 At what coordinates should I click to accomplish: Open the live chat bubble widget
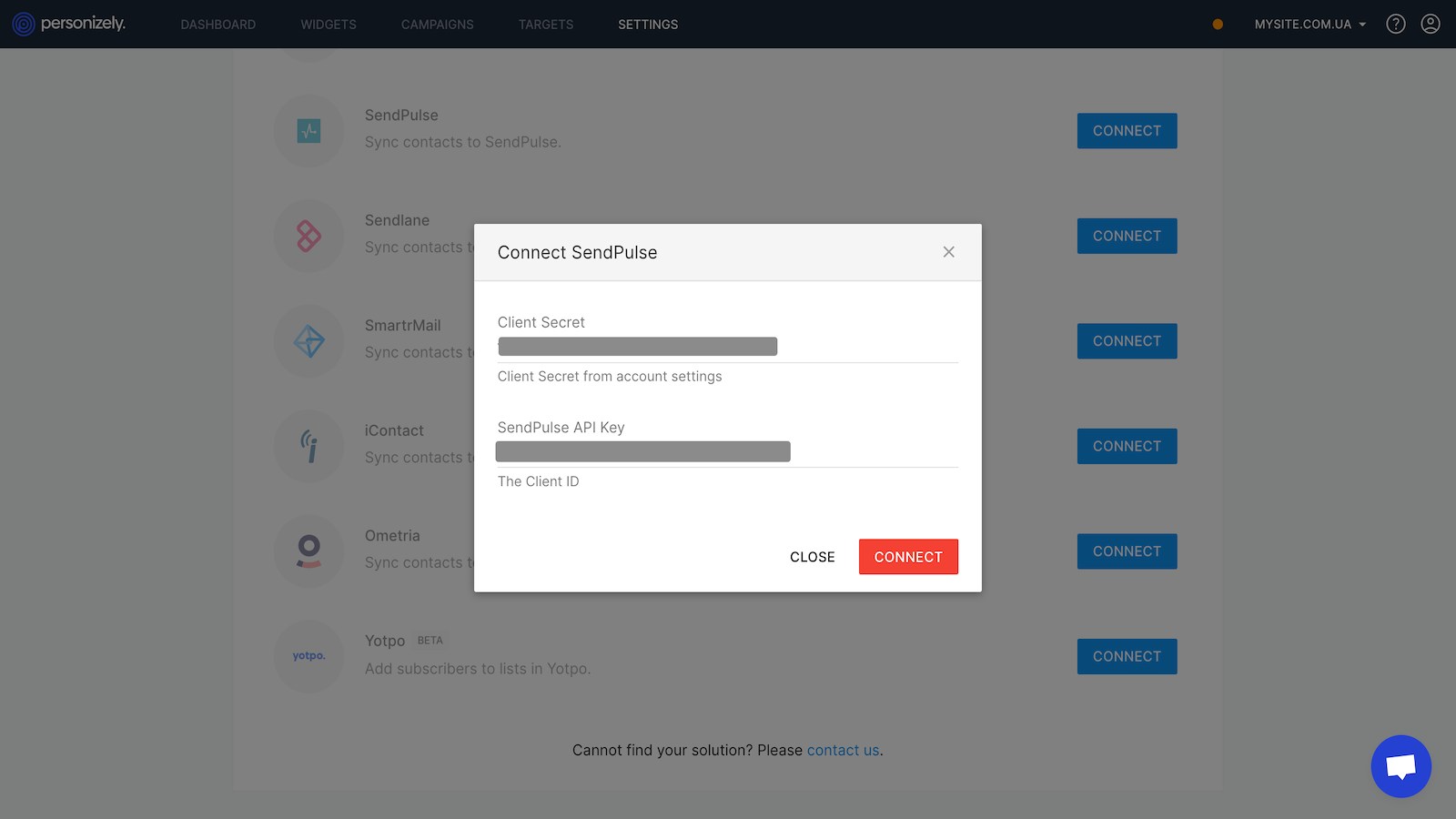(1400, 766)
